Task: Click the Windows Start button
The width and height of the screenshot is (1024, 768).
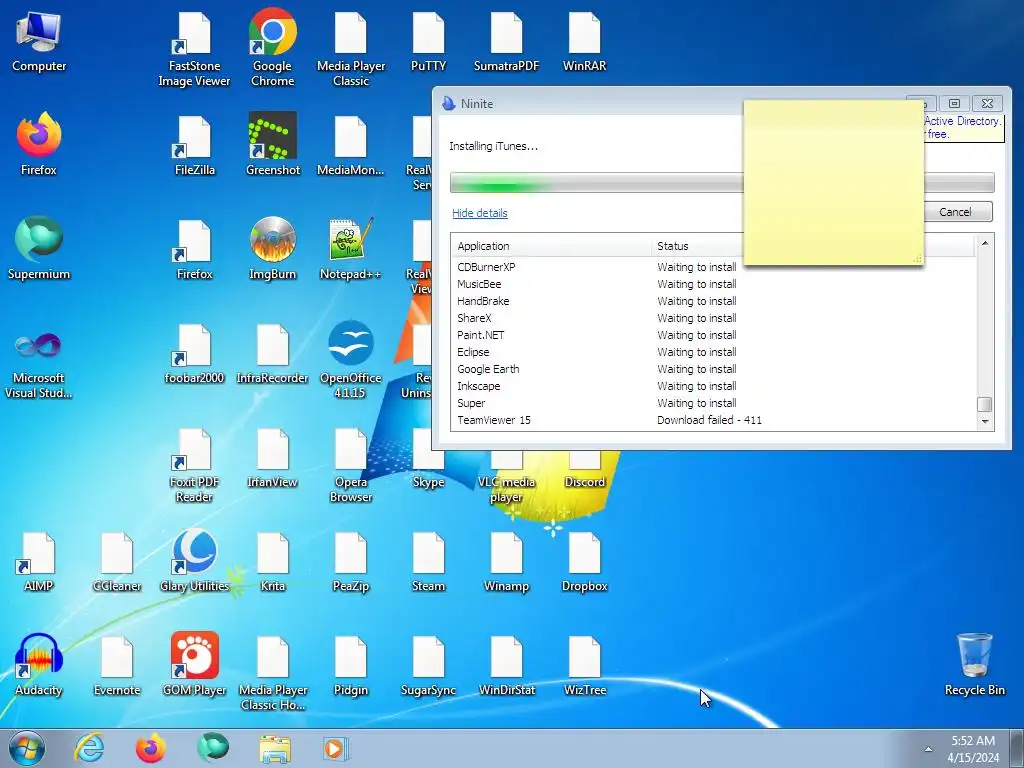Action: [27, 748]
